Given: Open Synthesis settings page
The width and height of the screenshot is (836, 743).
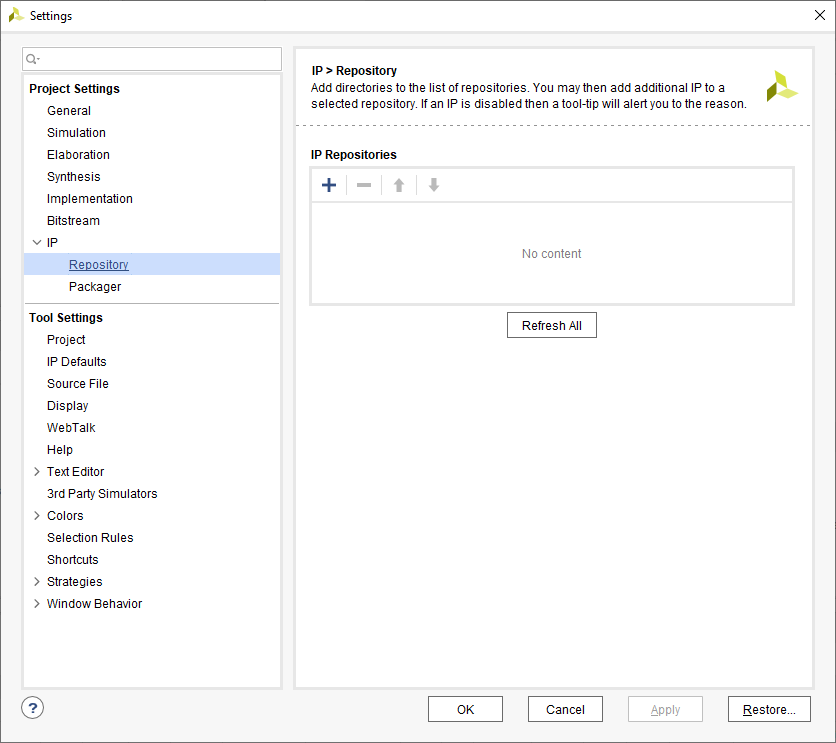Looking at the screenshot, I should [x=74, y=176].
